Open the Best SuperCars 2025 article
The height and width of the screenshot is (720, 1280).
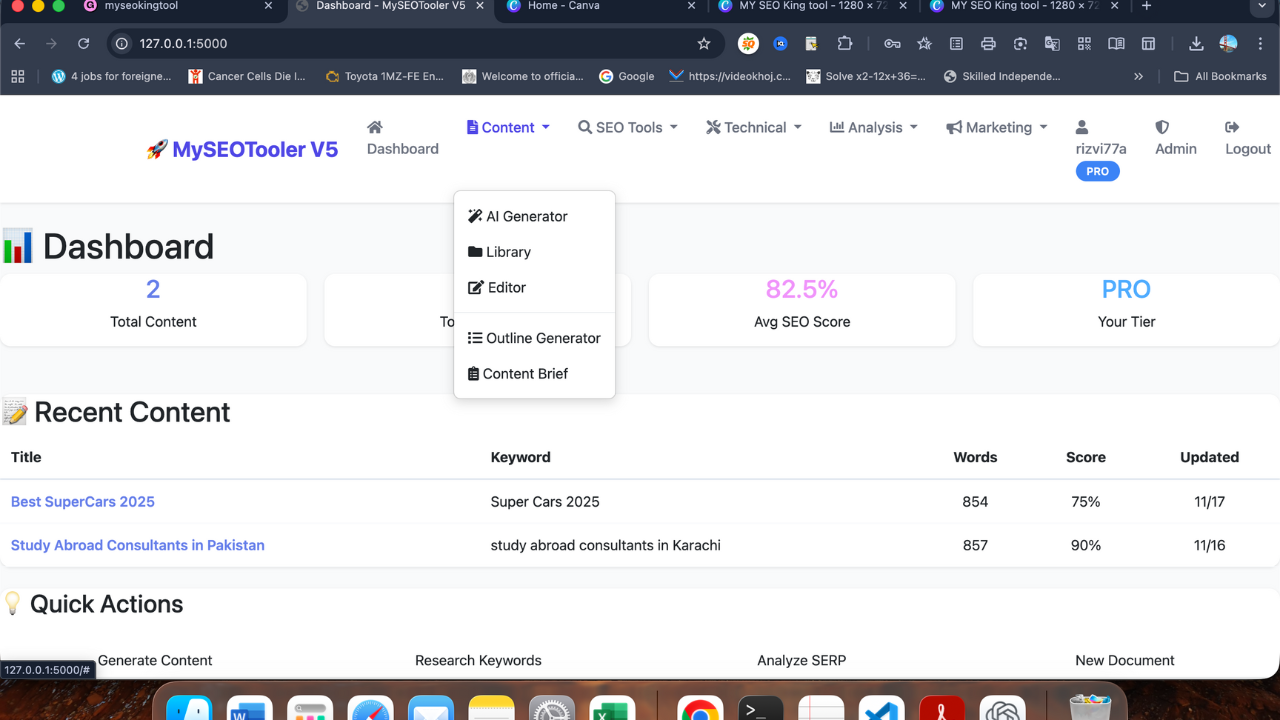pyautogui.click(x=82, y=501)
